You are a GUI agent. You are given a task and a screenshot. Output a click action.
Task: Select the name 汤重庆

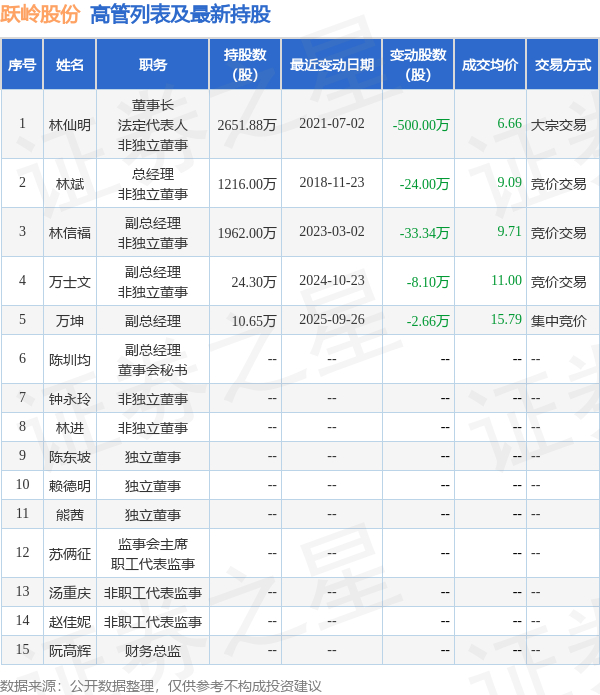click(70, 593)
